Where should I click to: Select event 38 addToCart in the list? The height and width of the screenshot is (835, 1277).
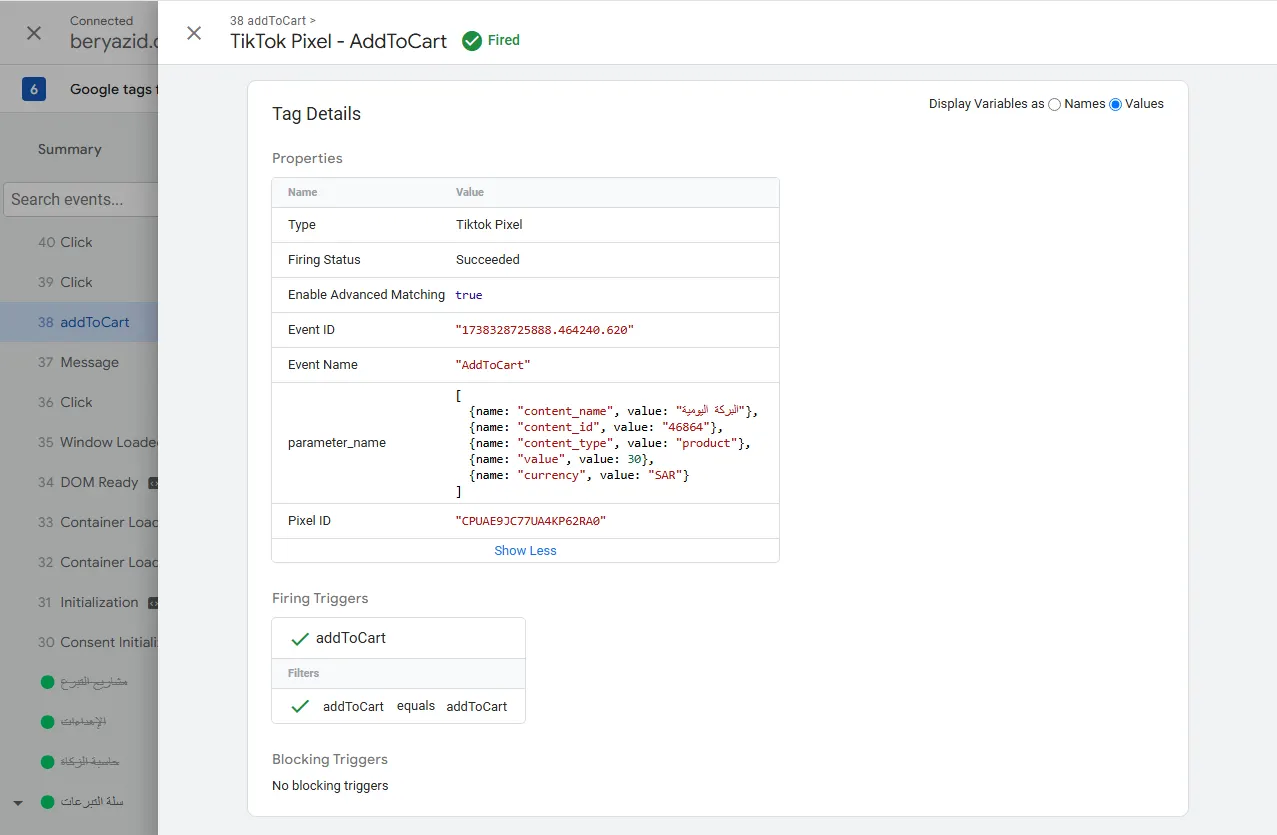(79, 322)
